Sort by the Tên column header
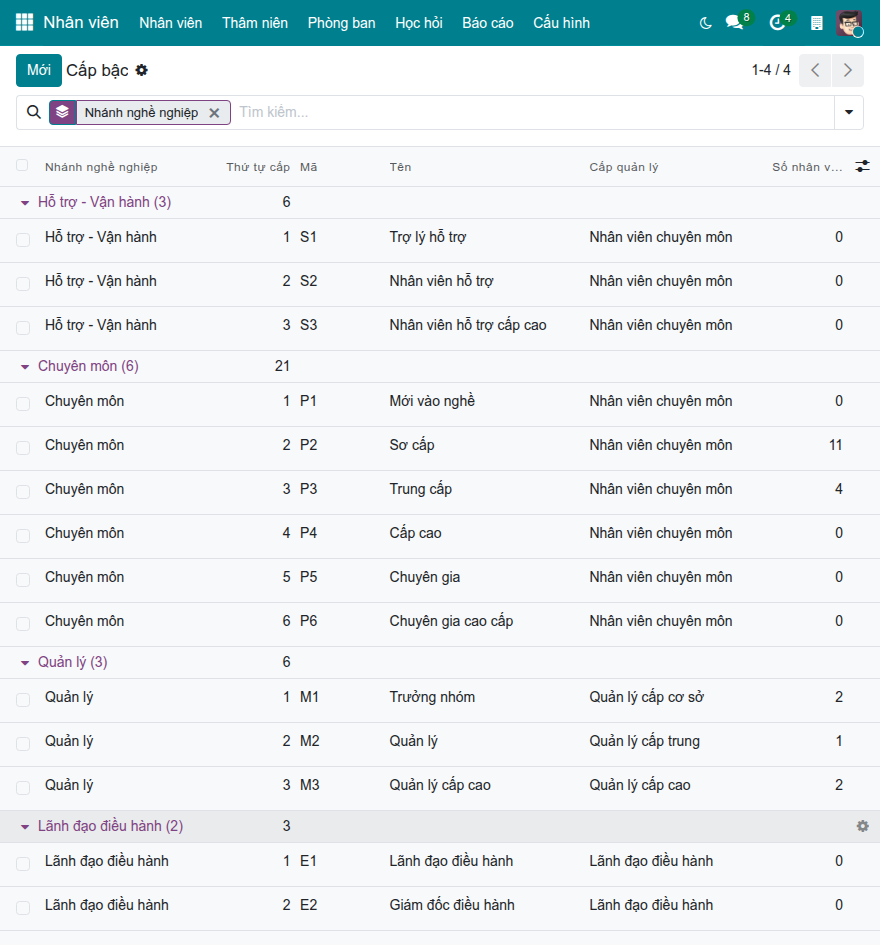This screenshot has height=945, width=880. pyautogui.click(x=400, y=167)
